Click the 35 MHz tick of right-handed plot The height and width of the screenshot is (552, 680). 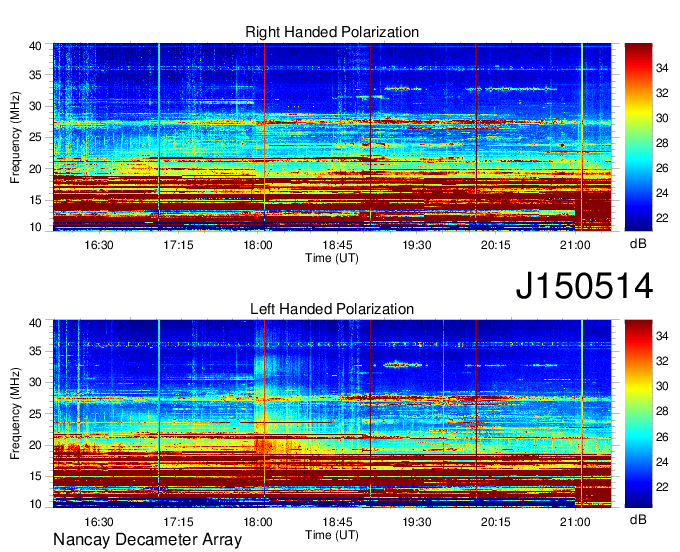coord(35,75)
